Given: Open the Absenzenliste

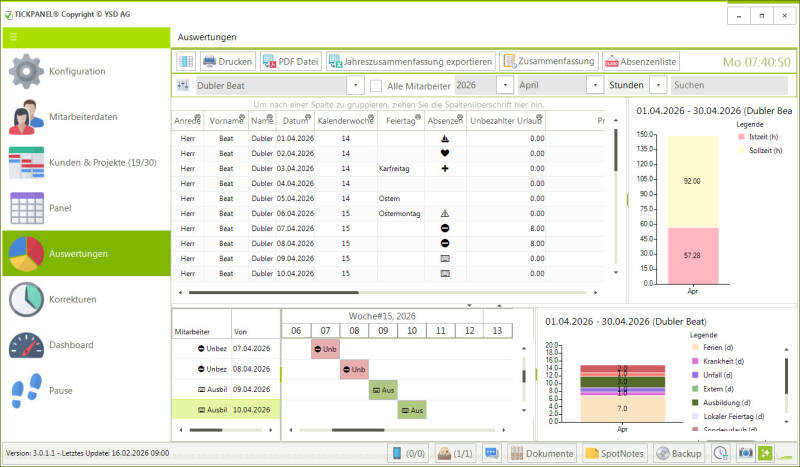Looking at the screenshot, I should (x=641, y=62).
